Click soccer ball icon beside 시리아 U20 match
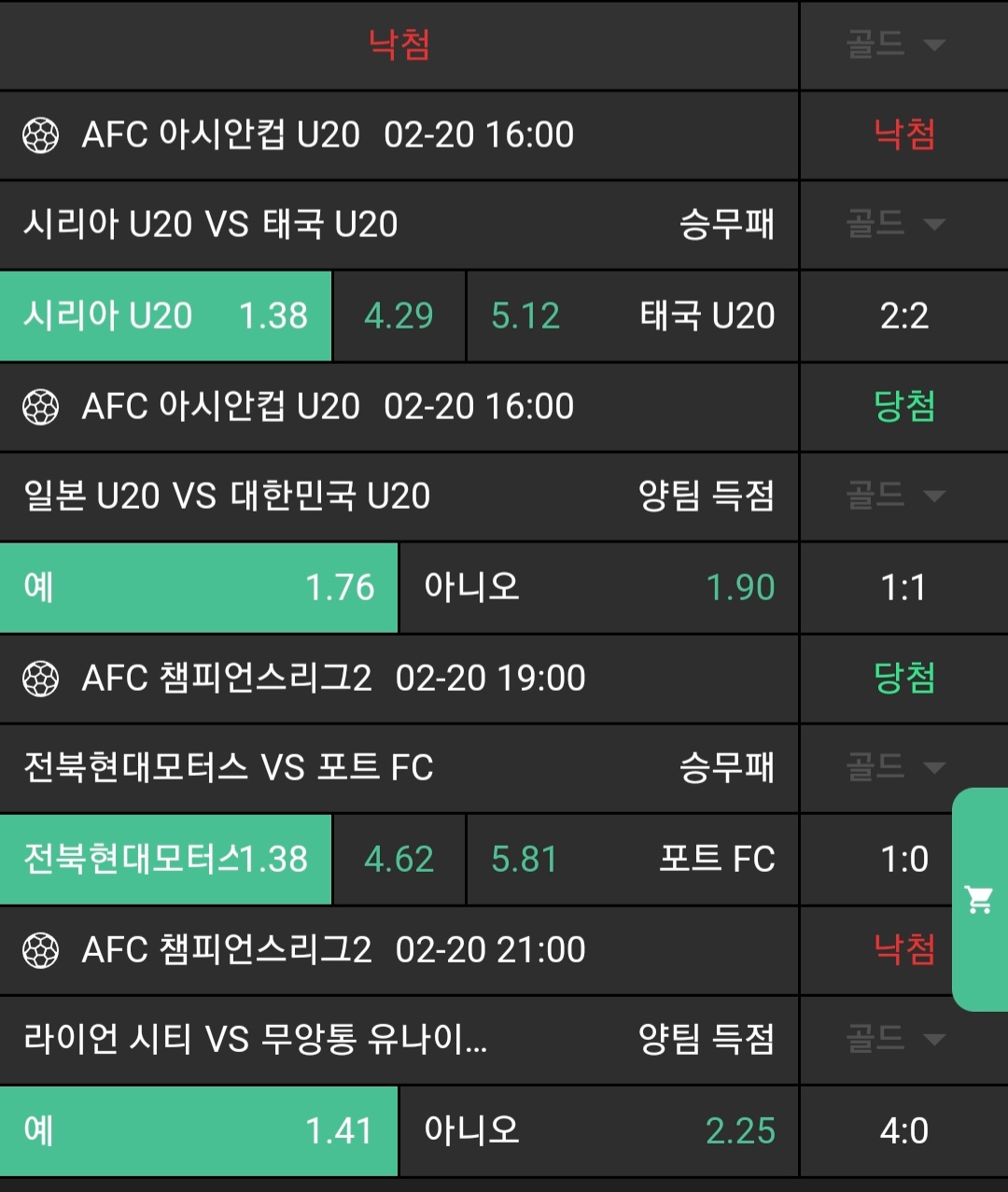Viewport: 1008px width, 1192px height. pos(40,135)
